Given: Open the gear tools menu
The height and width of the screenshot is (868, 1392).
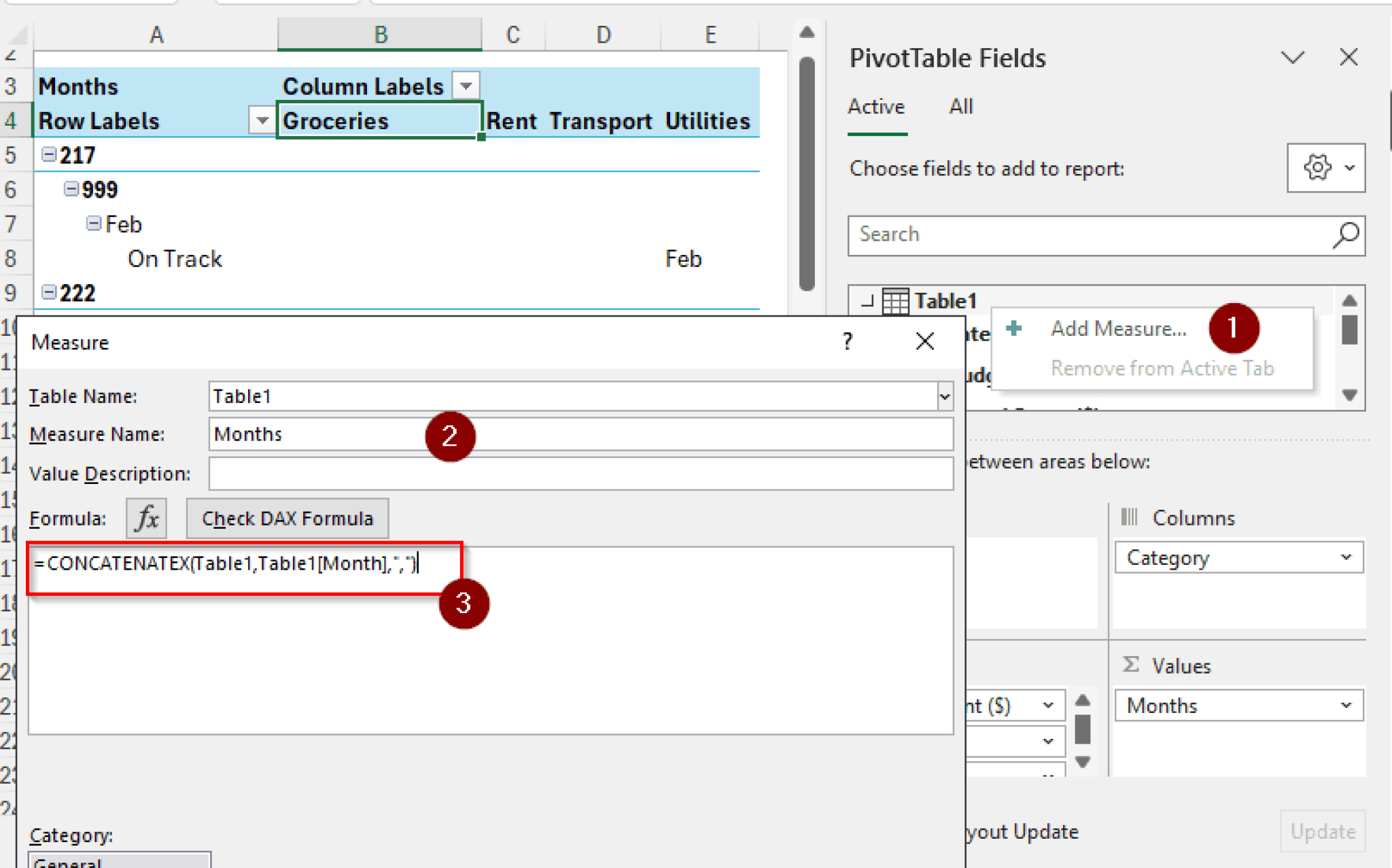Looking at the screenshot, I should (x=1325, y=167).
